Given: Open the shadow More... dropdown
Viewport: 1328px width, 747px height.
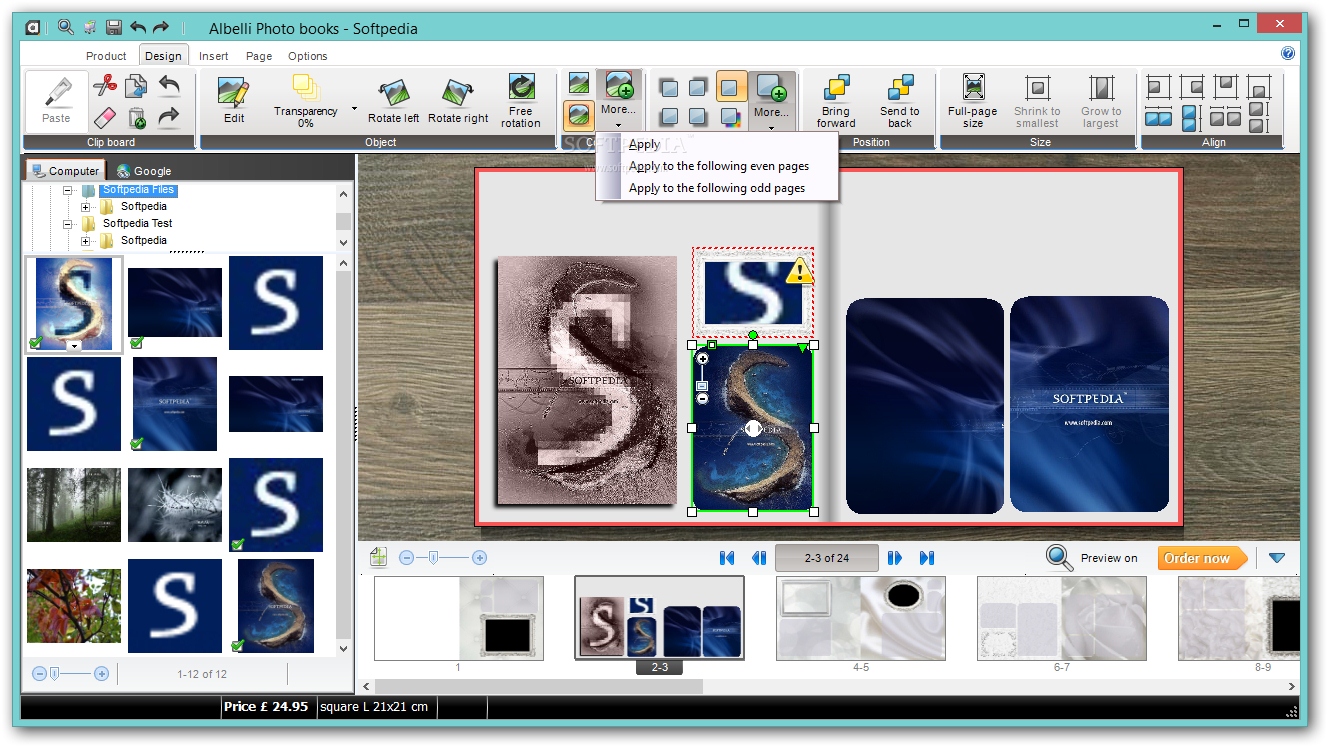Looking at the screenshot, I should pos(771,101).
